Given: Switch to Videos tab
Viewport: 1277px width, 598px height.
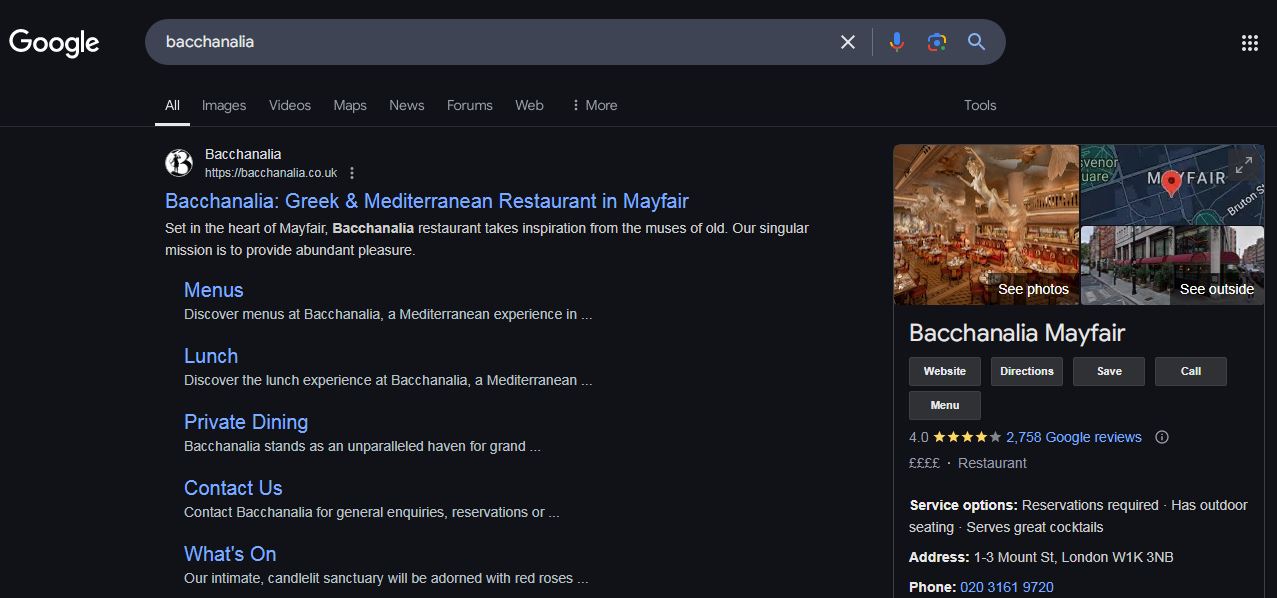Looking at the screenshot, I should click(x=290, y=105).
